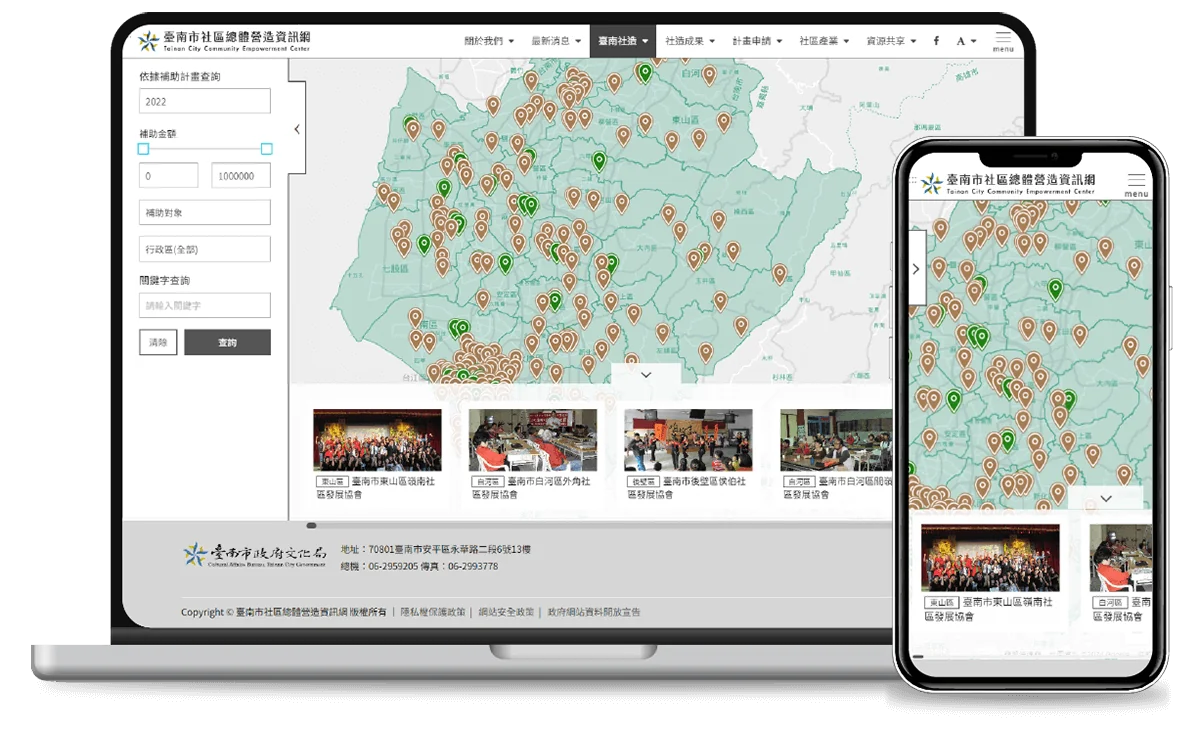Open the 資源共享 menu
This screenshot has height=732, width=1199.
tap(891, 41)
